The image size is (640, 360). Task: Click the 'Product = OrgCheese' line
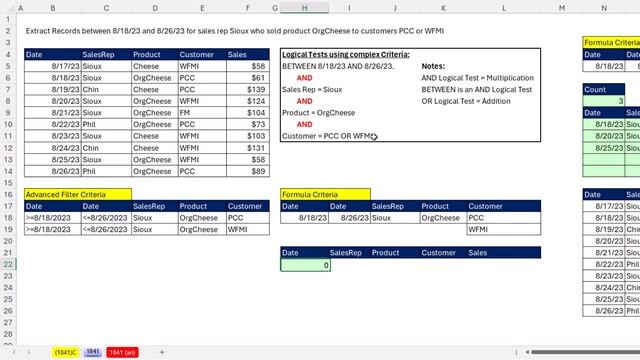click(x=318, y=113)
